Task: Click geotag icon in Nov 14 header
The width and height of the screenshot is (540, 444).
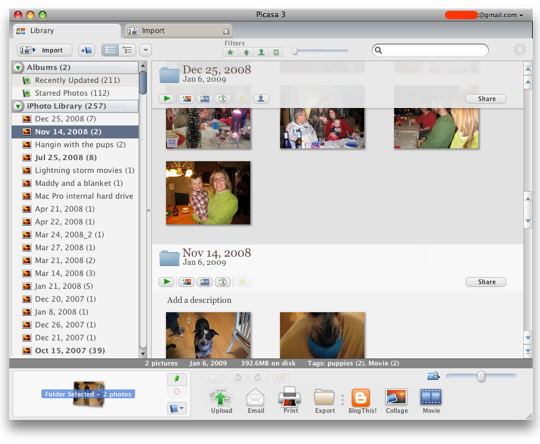Action: [223, 282]
